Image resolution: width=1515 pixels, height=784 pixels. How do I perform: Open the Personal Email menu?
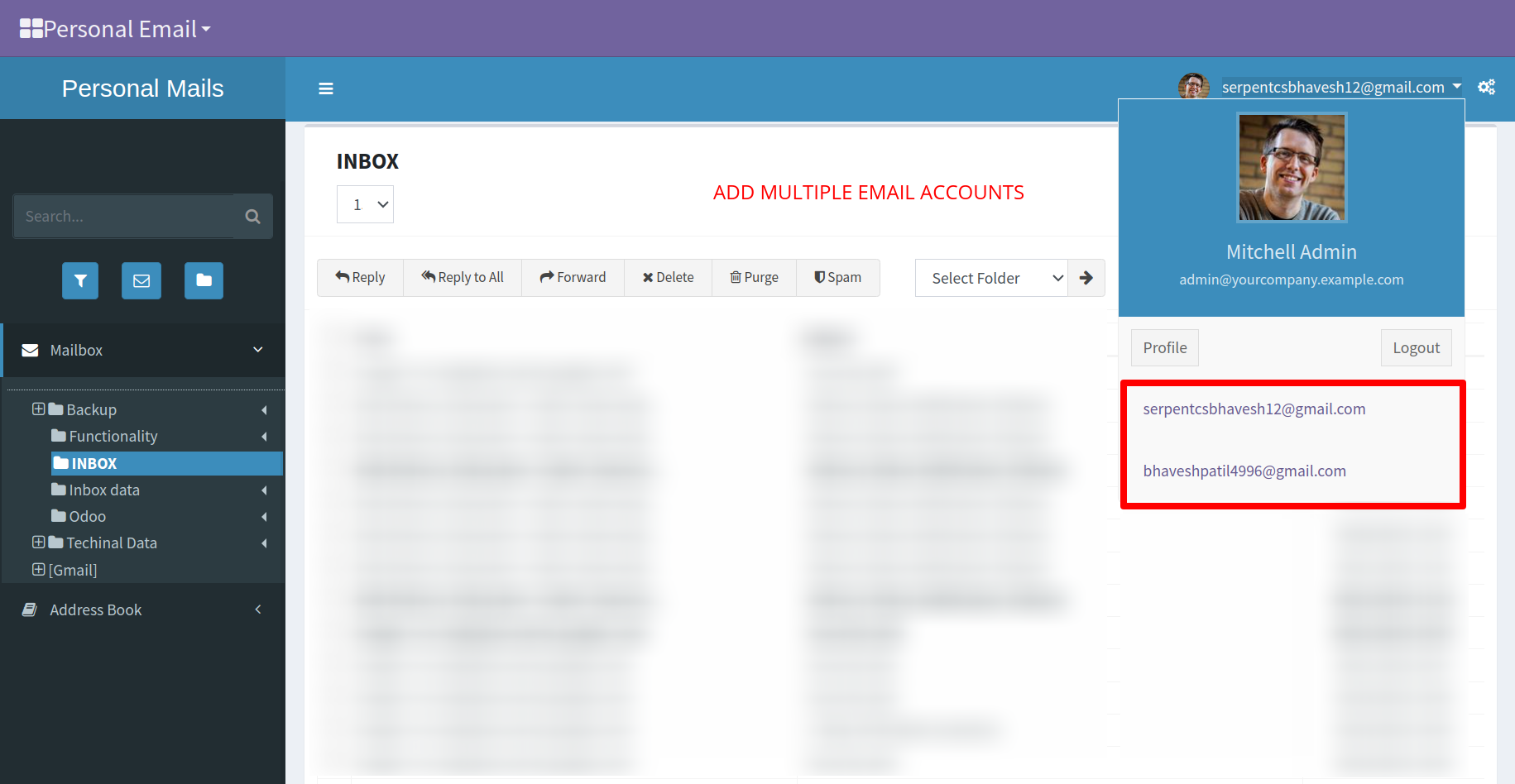(x=114, y=26)
